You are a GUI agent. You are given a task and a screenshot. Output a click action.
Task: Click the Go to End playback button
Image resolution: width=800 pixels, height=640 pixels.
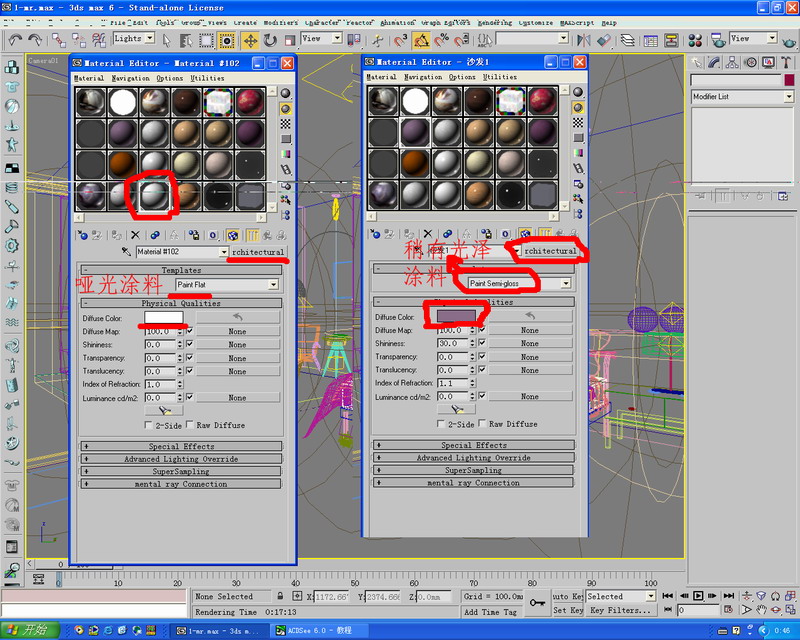point(729,596)
